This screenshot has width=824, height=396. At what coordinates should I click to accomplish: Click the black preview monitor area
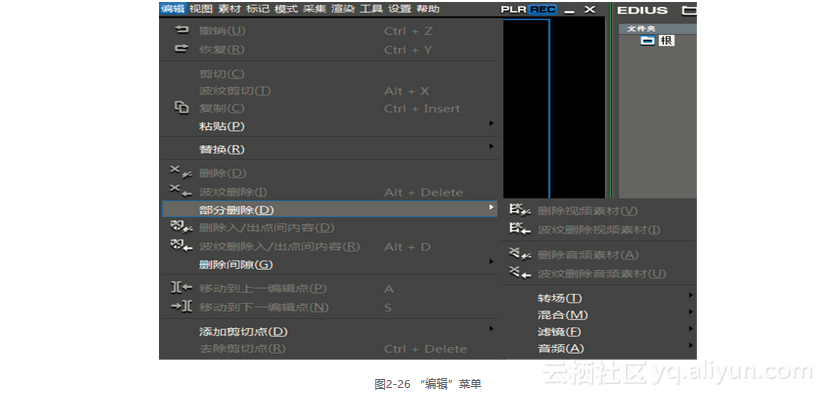(554, 108)
